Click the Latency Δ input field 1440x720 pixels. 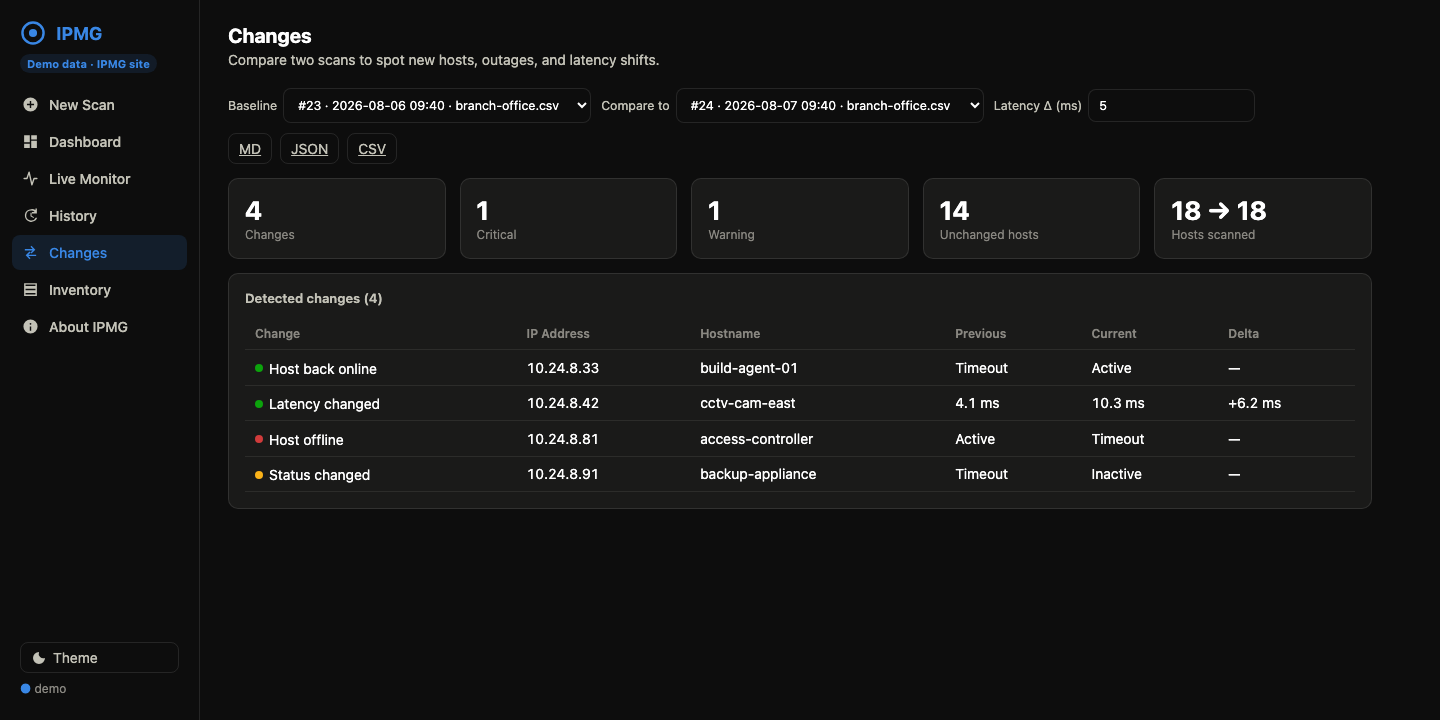tap(1171, 106)
